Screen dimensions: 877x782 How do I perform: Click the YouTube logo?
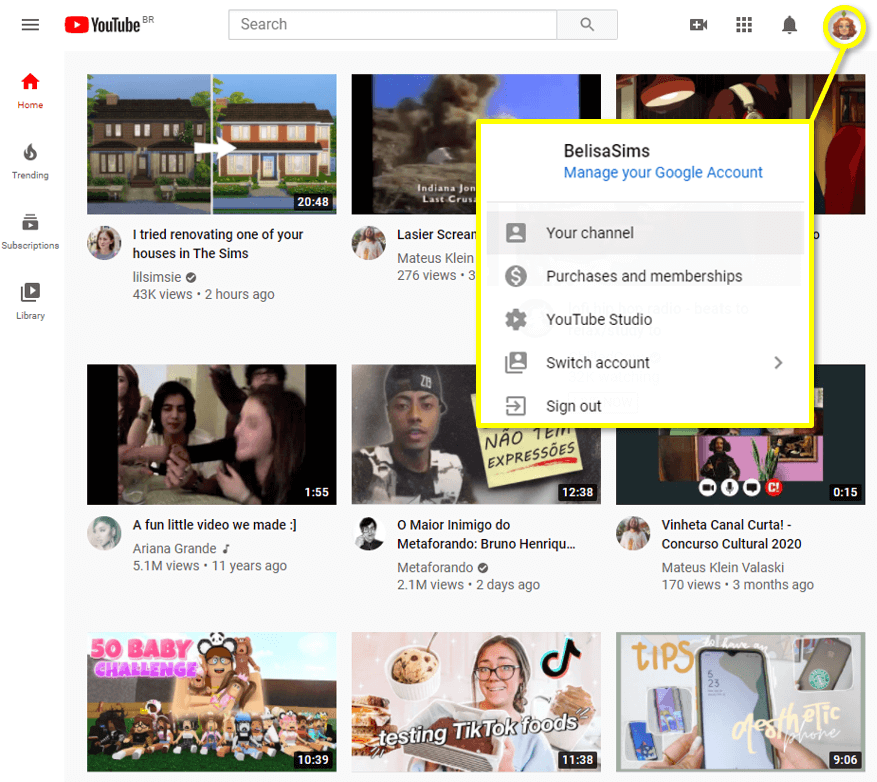103,25
